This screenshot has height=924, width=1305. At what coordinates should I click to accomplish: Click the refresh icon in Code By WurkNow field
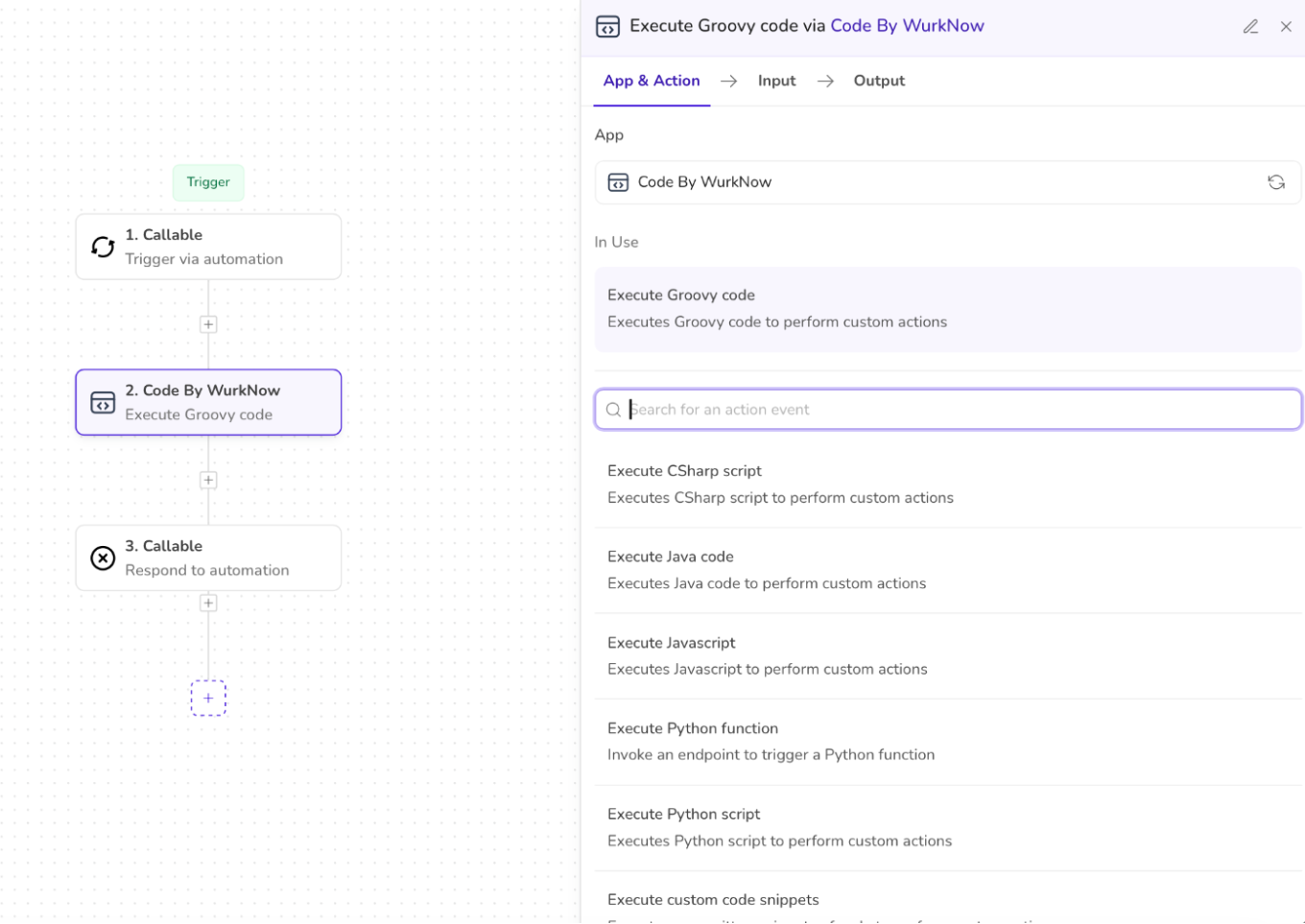pos(1276,182)
